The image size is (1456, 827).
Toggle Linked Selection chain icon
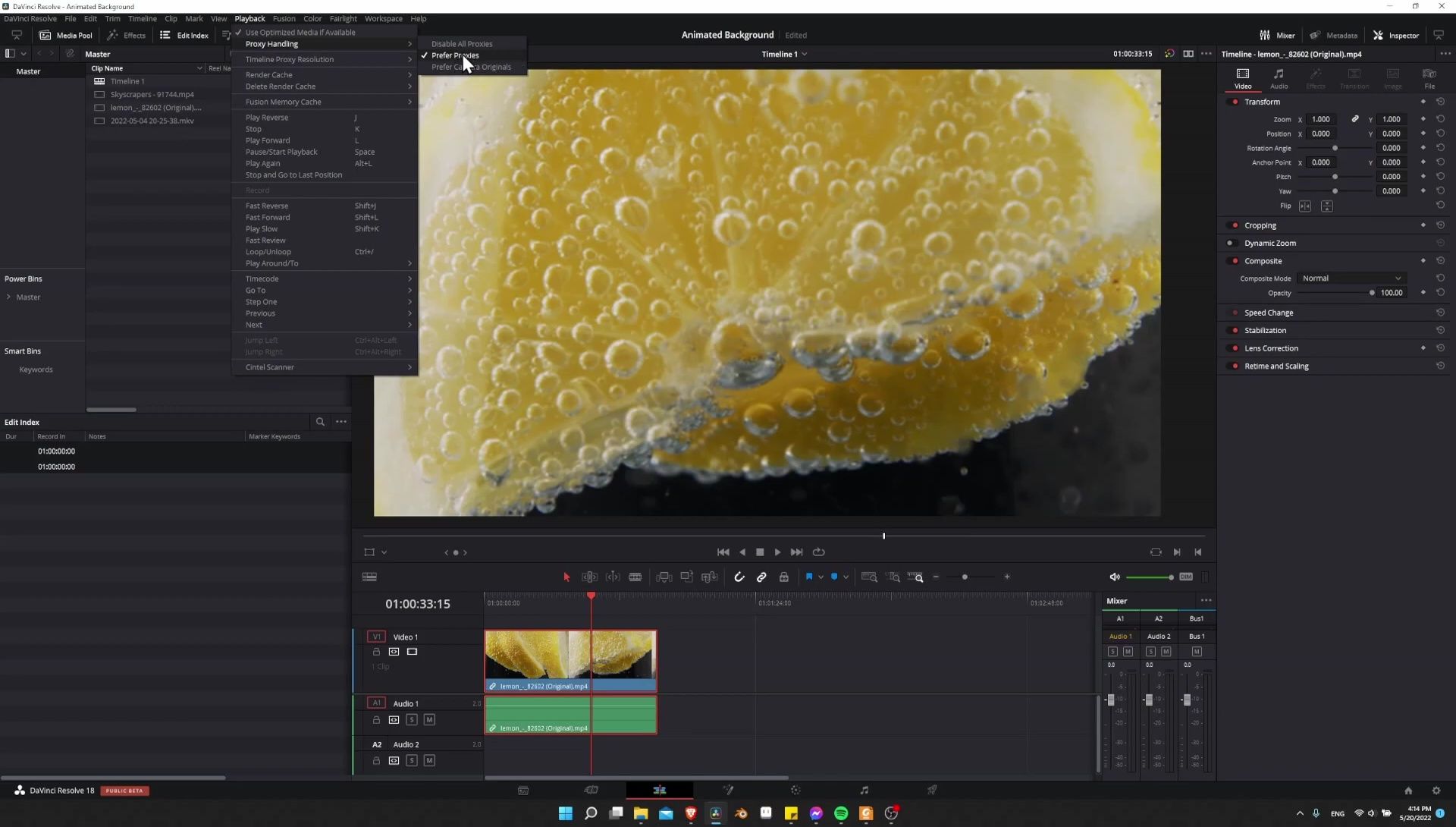(x=761, y=577)
